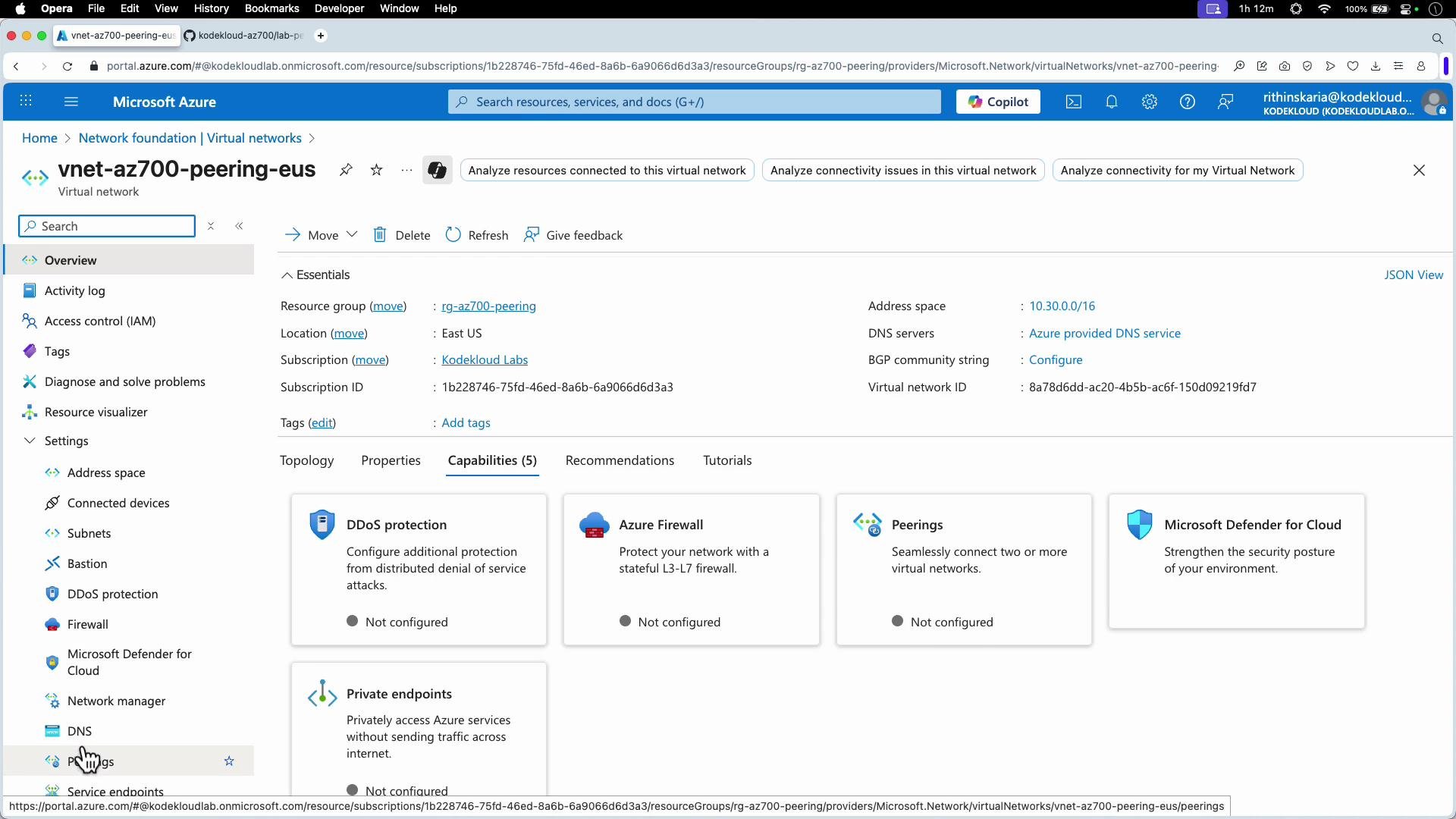Pin the virtual network to dashboard
The width and height of the screenshot is (1456, 819).
tap(346, 170)
